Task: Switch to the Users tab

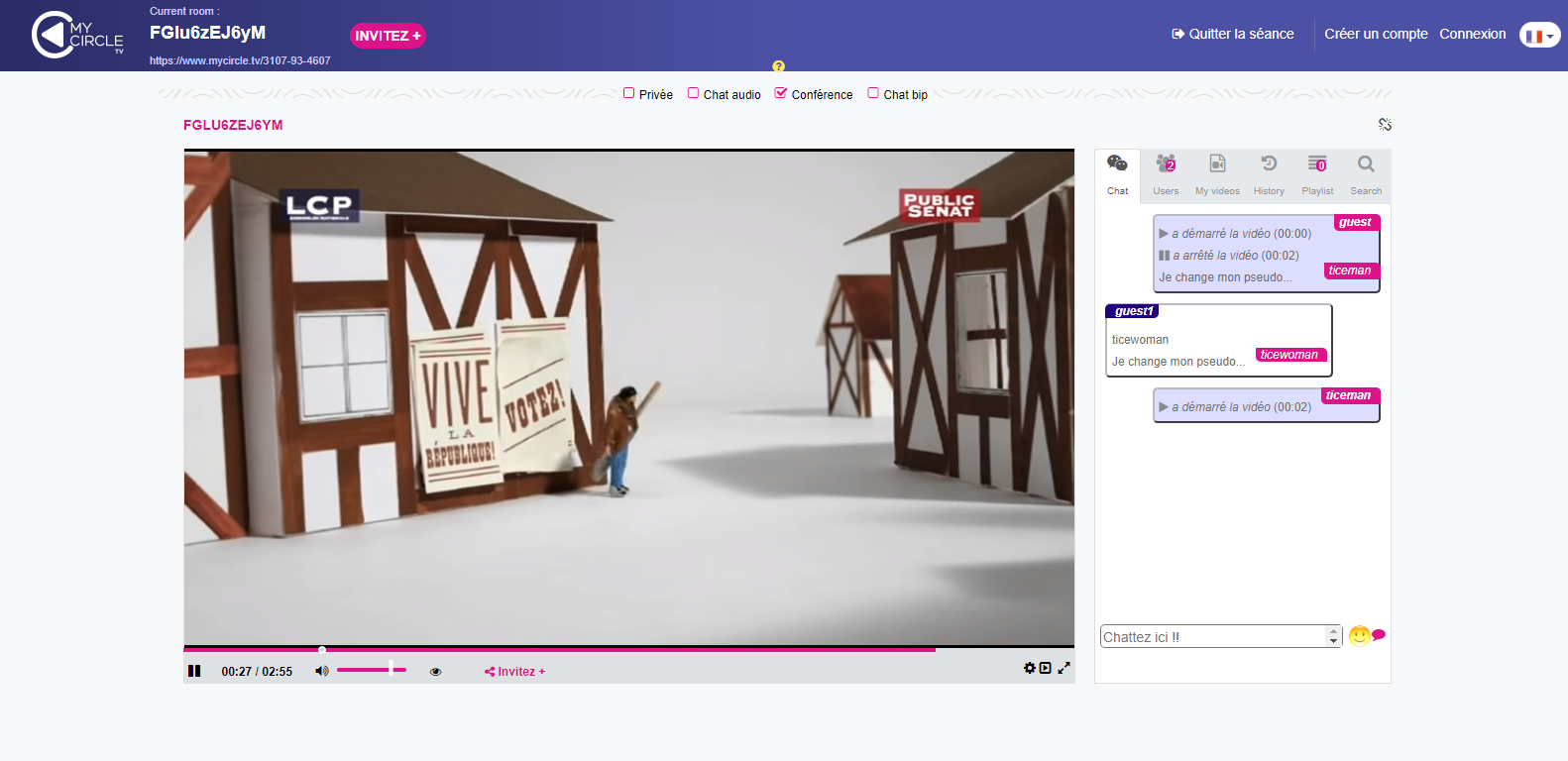Action: tap(1166, 175)
